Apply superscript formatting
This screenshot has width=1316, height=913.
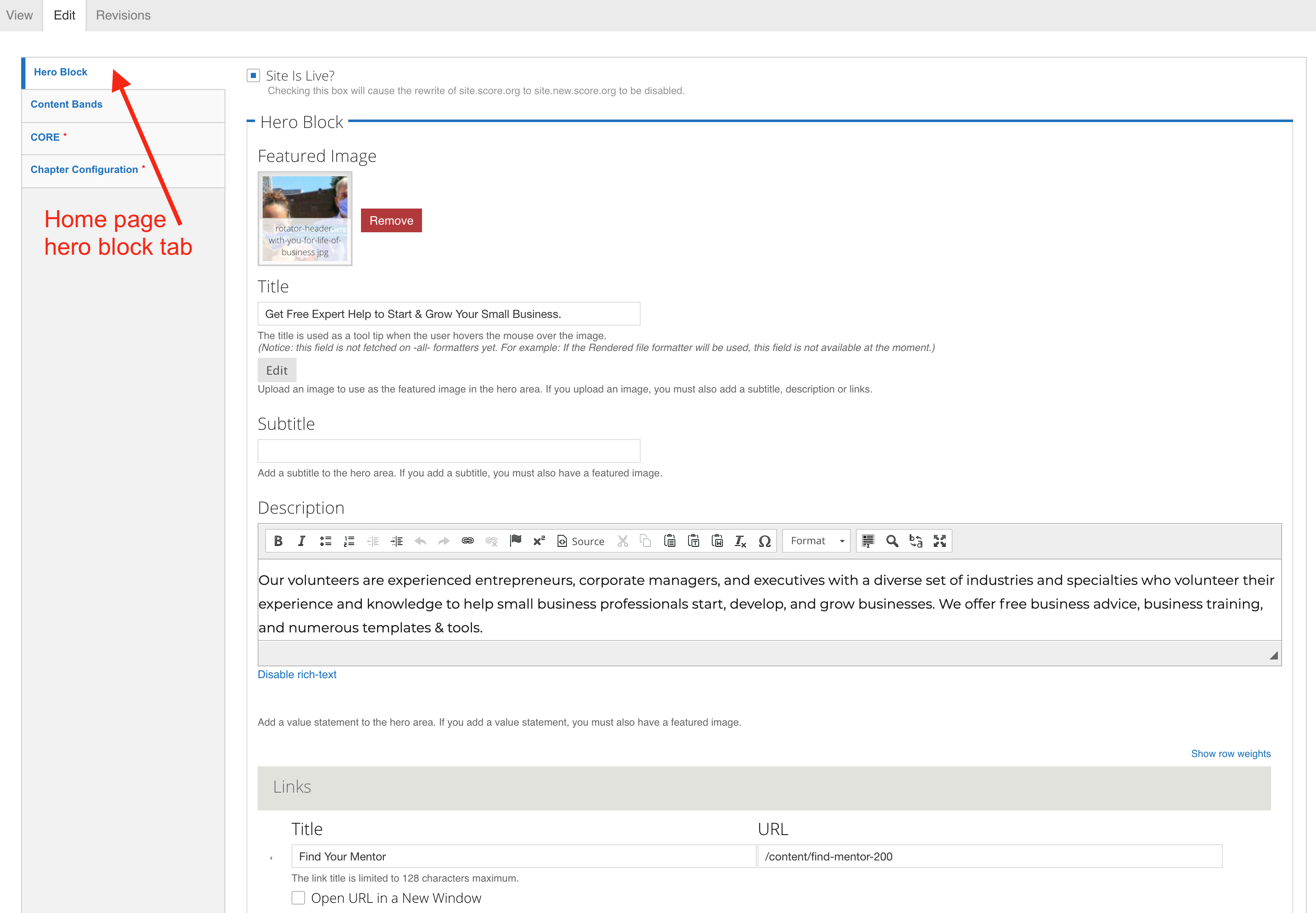pos(539,540)
